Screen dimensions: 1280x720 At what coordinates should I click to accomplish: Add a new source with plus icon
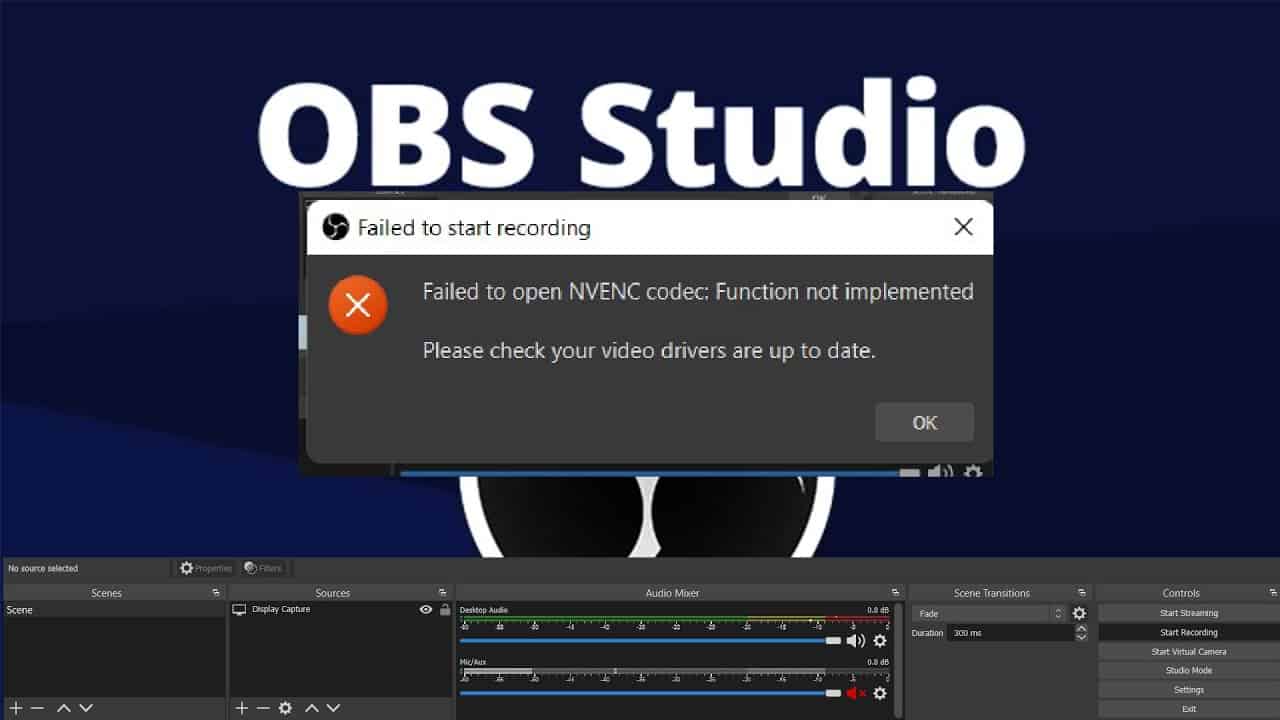click(241, 708)
